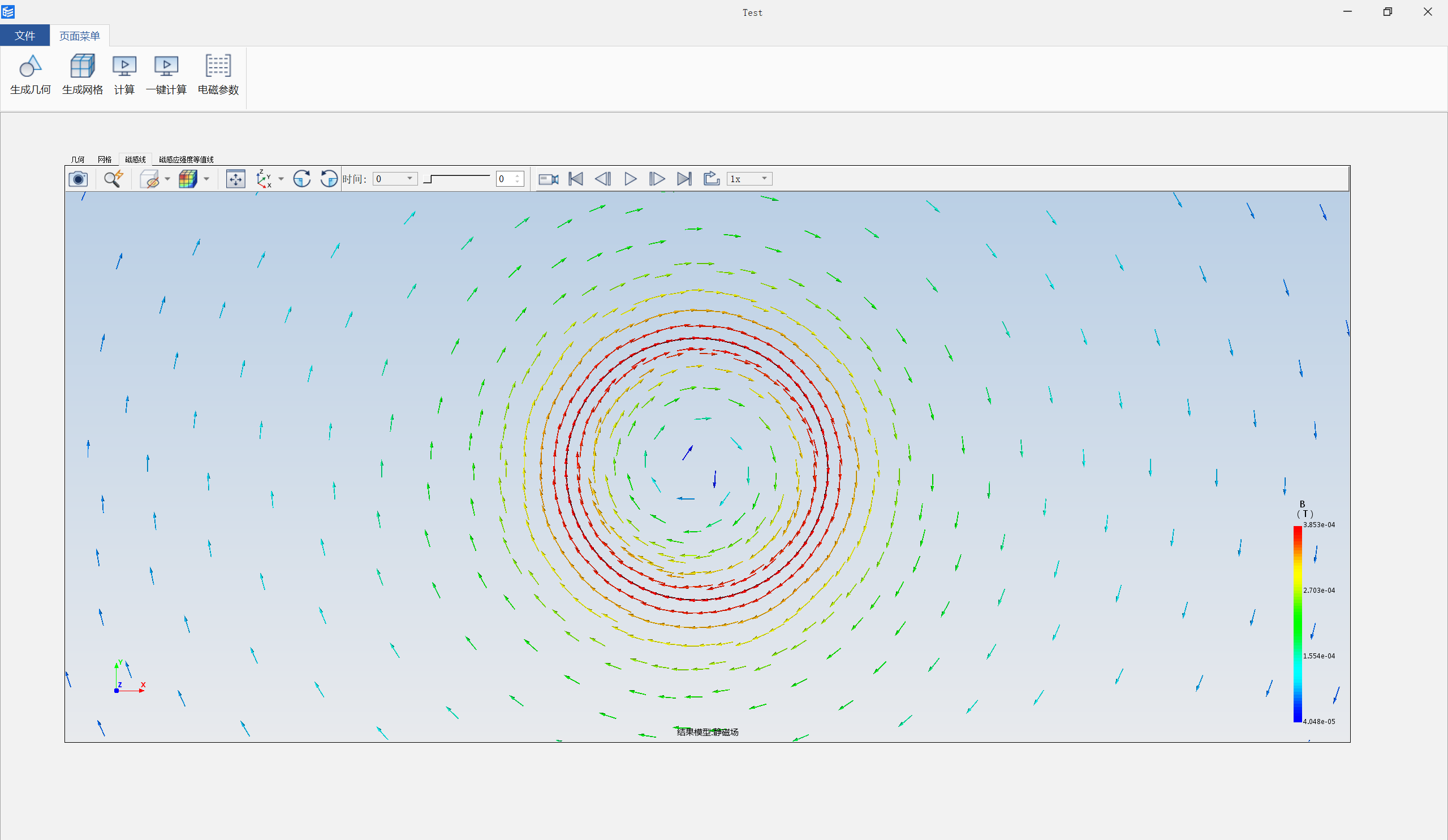
Task: Switch to the 几何 view tab
Action: pyautogui.click(x=77, y=159)
